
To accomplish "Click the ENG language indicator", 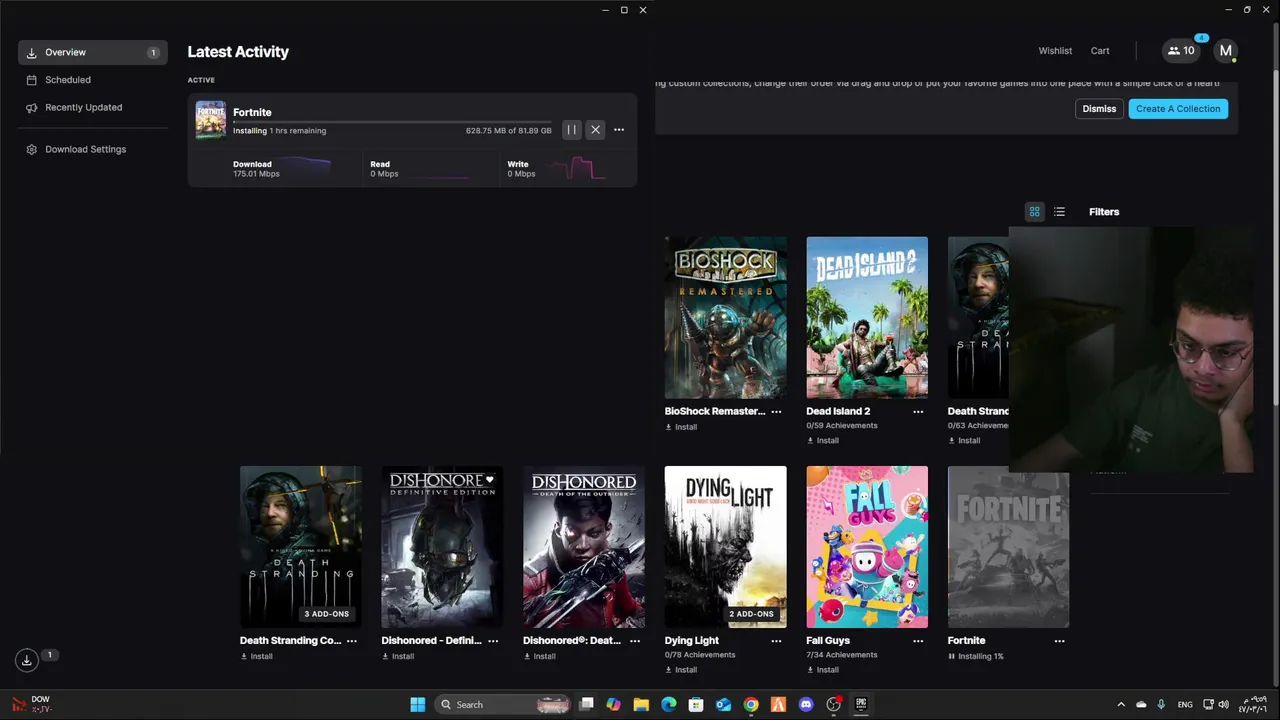I will (x=1185, y=705).
